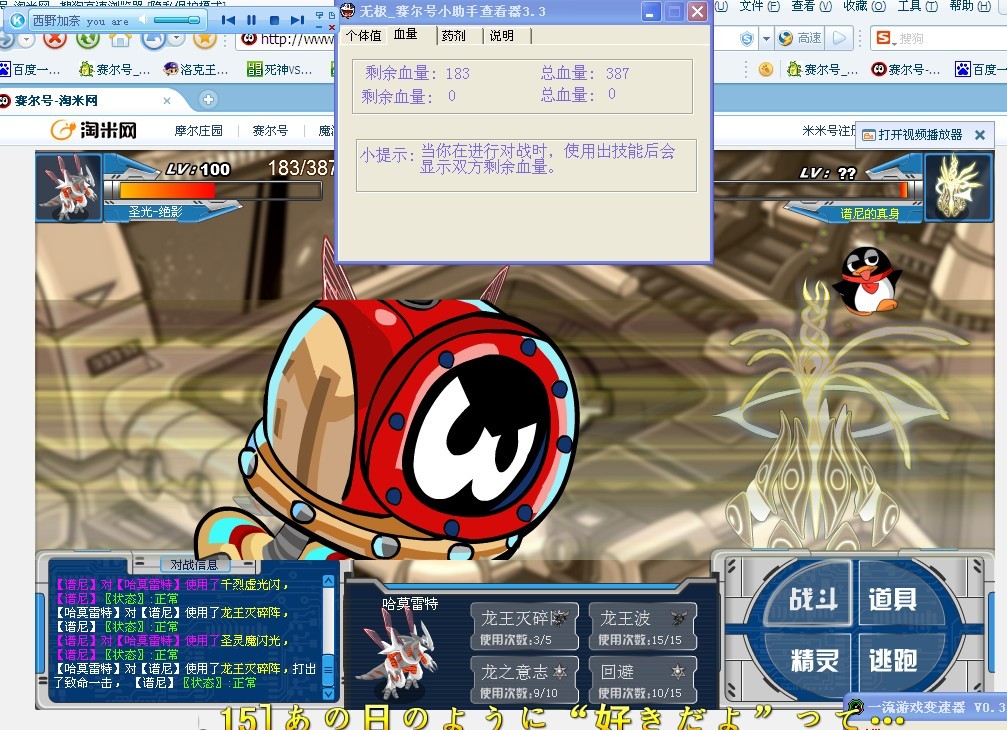The height and width of the screenshot is (730, 1007).
Task: Switch to 血量 tab in helper window
Action: point(405,35)
